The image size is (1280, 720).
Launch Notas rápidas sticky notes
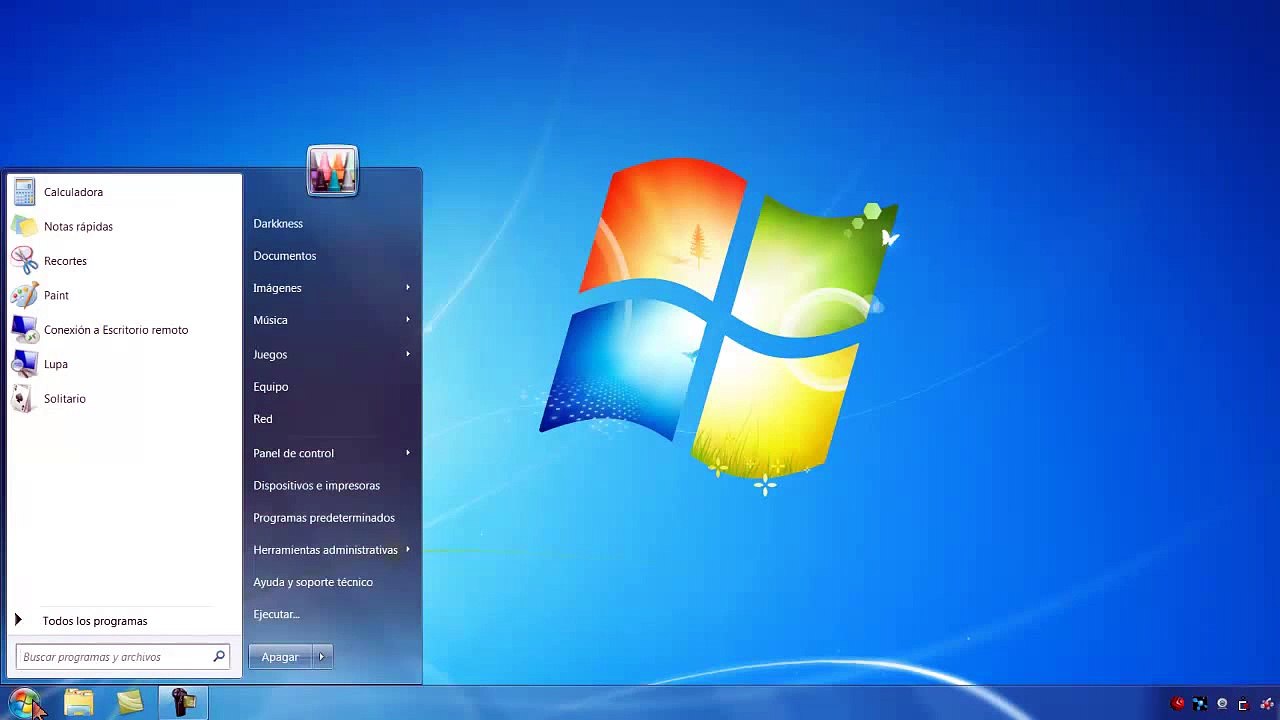pos(124,226)
